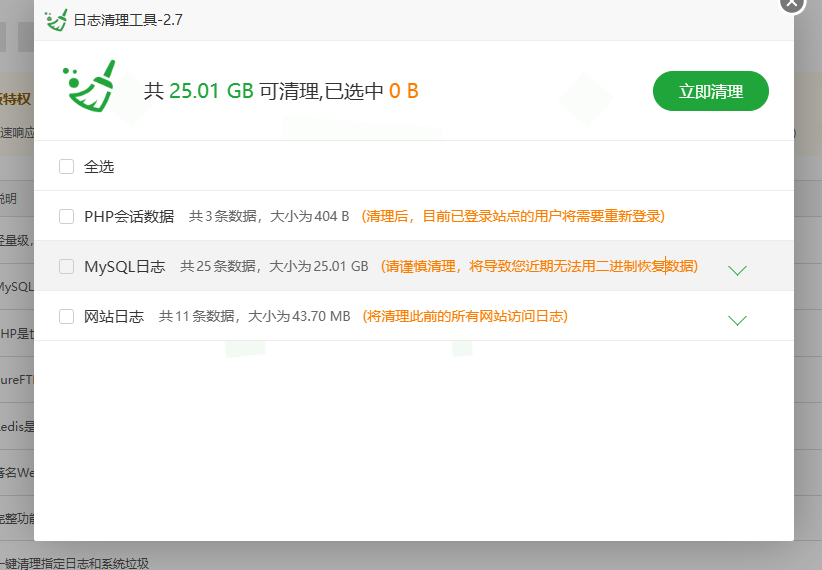Select the 网站日志 checkbox
822x570 pixels.
pos(67,316)
